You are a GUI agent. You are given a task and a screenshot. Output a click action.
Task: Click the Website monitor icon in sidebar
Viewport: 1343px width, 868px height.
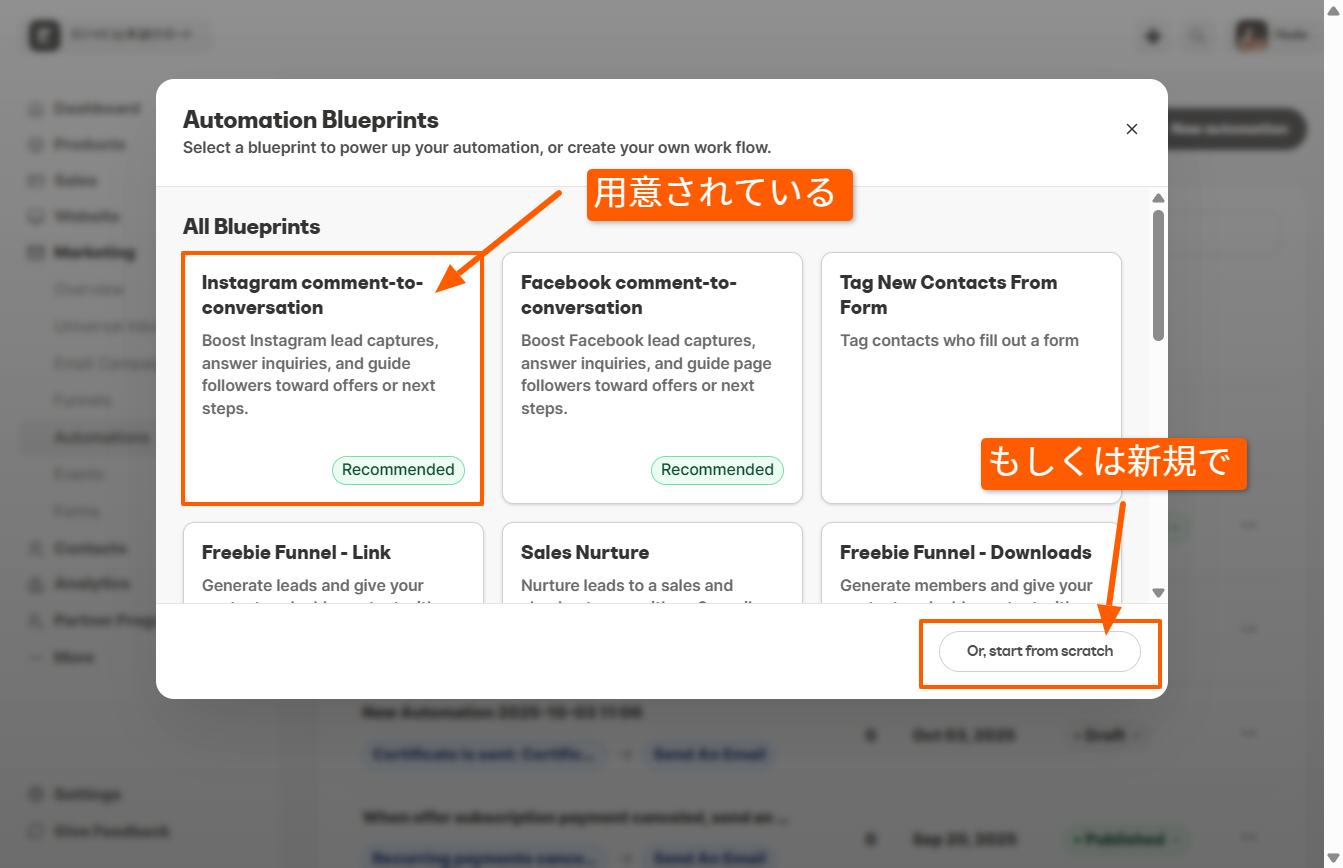tap(36, 217)
